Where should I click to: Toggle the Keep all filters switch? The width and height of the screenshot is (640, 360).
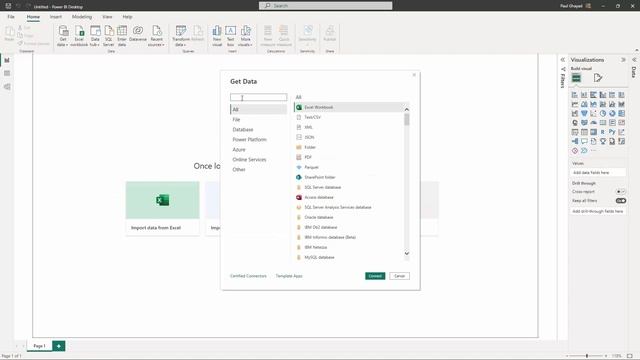point(620,201)
